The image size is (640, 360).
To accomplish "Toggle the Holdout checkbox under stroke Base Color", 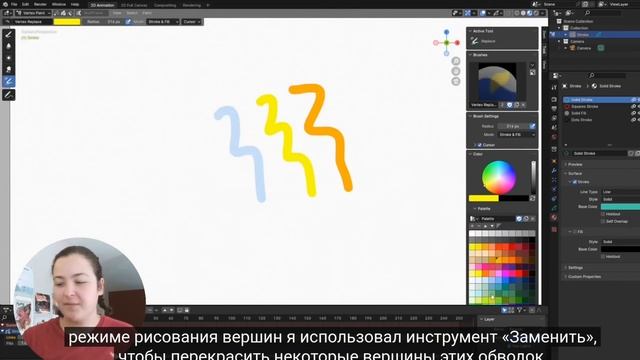I will (603, 214).
